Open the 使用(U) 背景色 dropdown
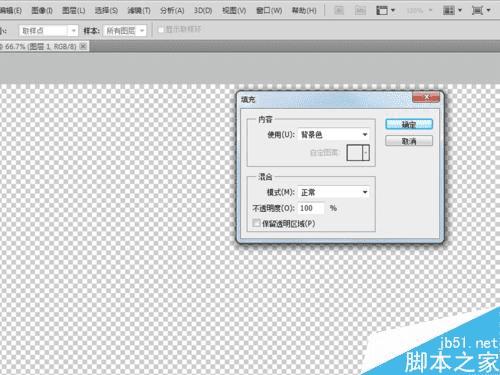 [334, 135]
